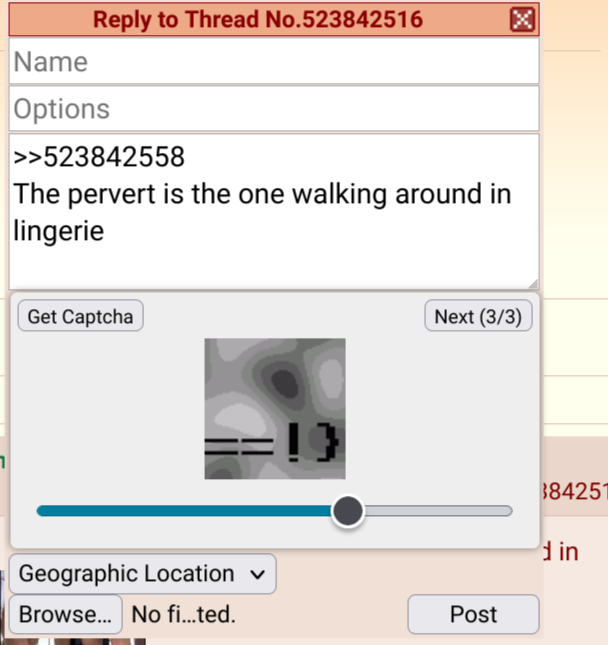Image resolution: width=608 pixels, height=645 pixels.
Task: Click the Browse... file button
Action: point(65,614)
